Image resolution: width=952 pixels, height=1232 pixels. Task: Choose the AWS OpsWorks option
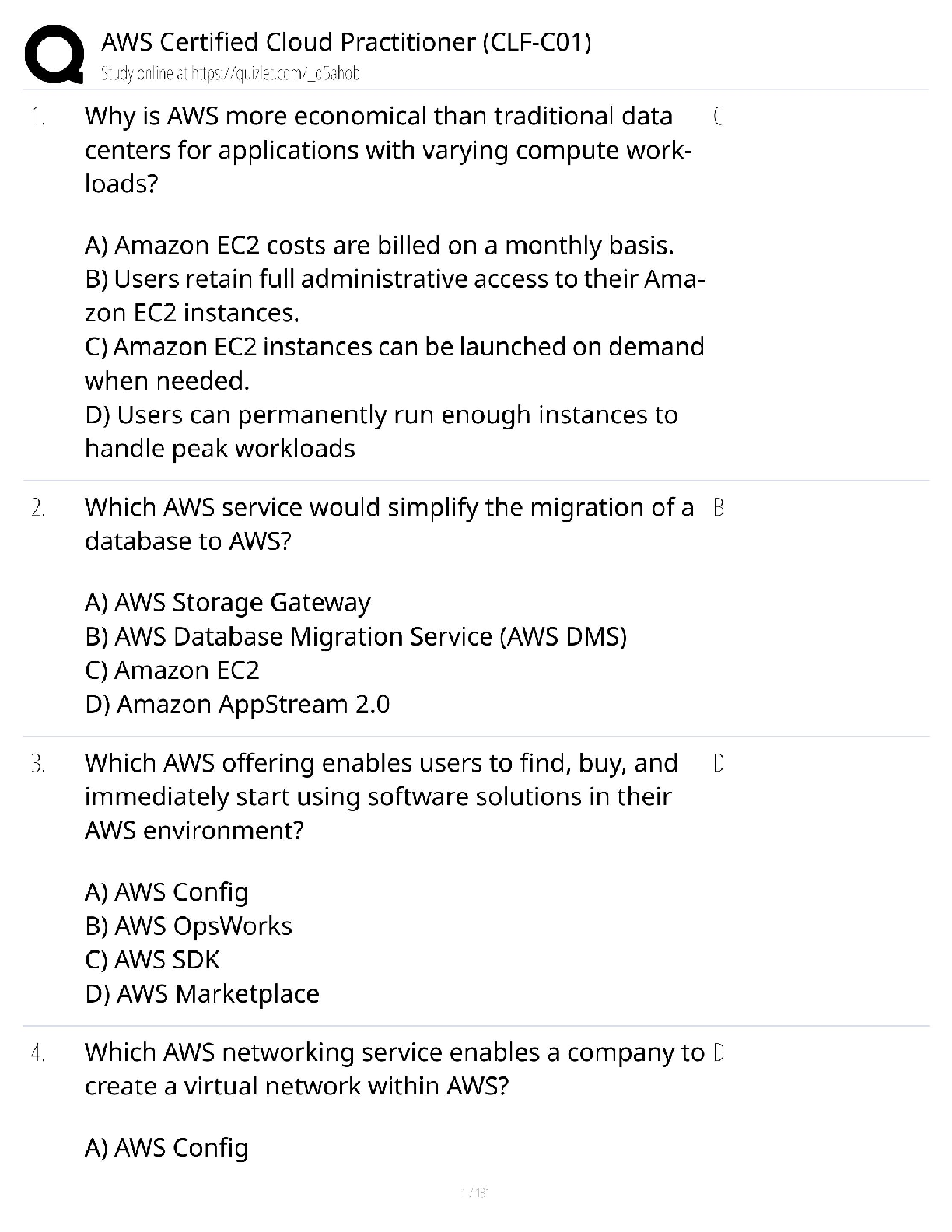click(188, 926)
